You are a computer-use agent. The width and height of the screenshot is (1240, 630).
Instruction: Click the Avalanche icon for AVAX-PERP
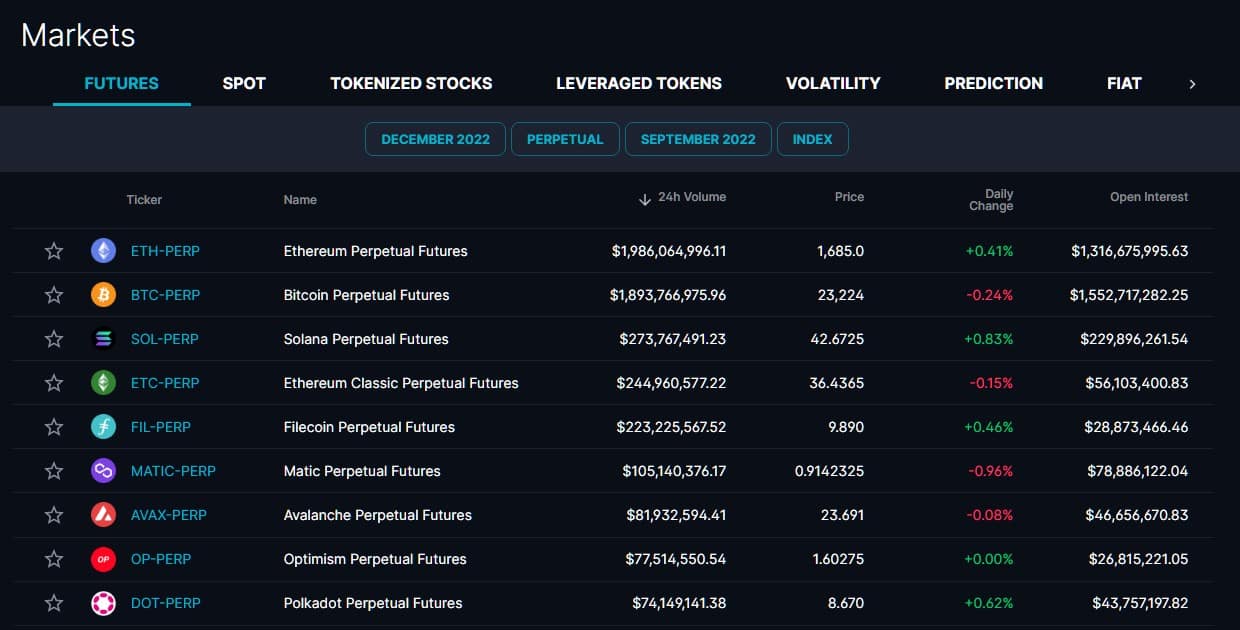(x=103, y=515)
